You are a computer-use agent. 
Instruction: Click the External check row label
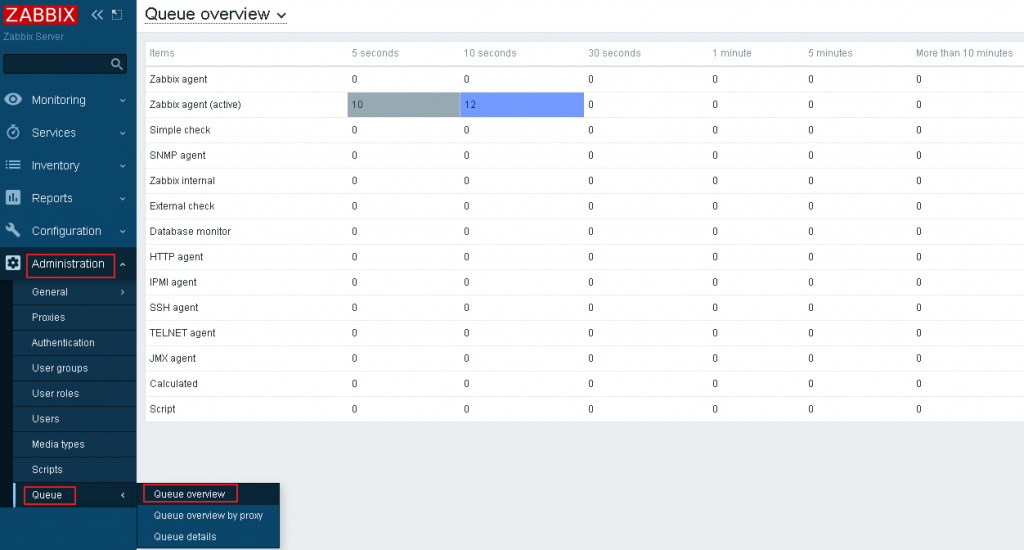click(x=182, y=206)
